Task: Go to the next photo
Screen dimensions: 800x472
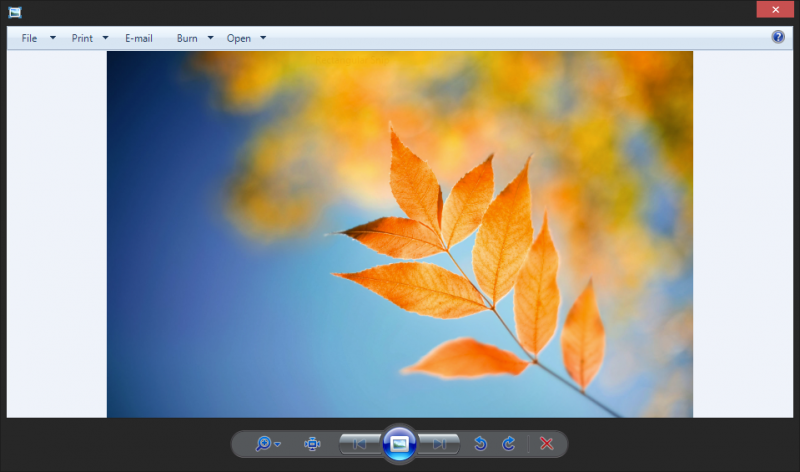Action: [439, 444]
